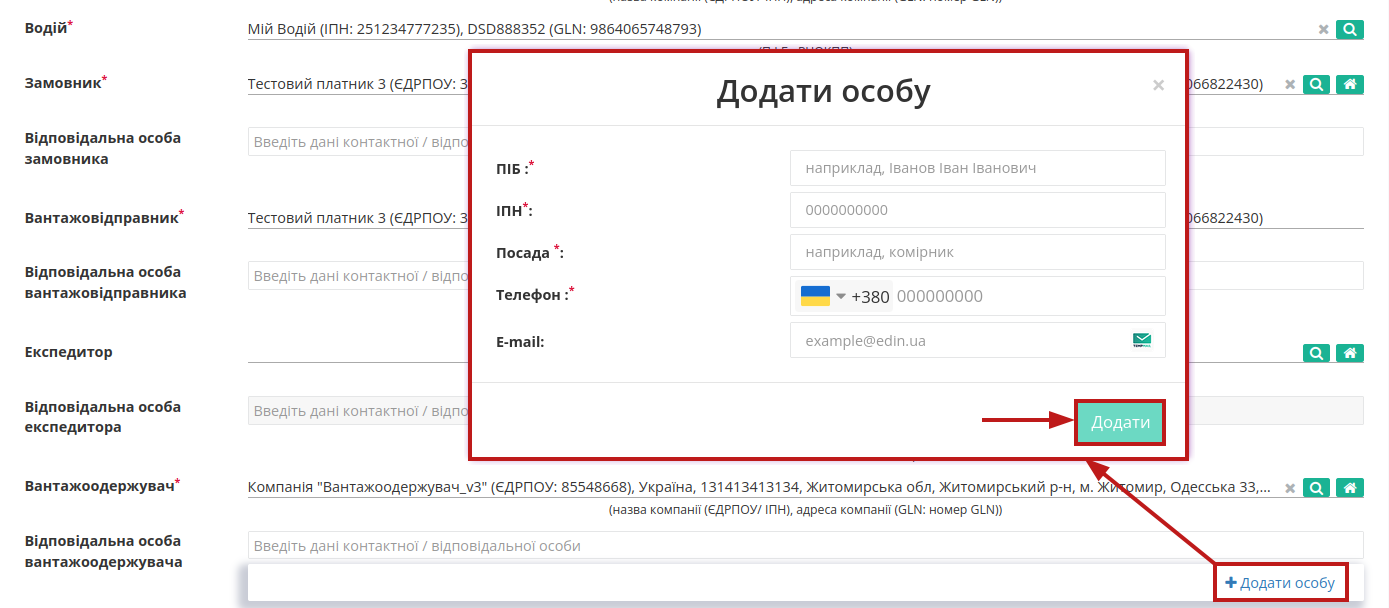Click the Додати button in dialog

1120,423
